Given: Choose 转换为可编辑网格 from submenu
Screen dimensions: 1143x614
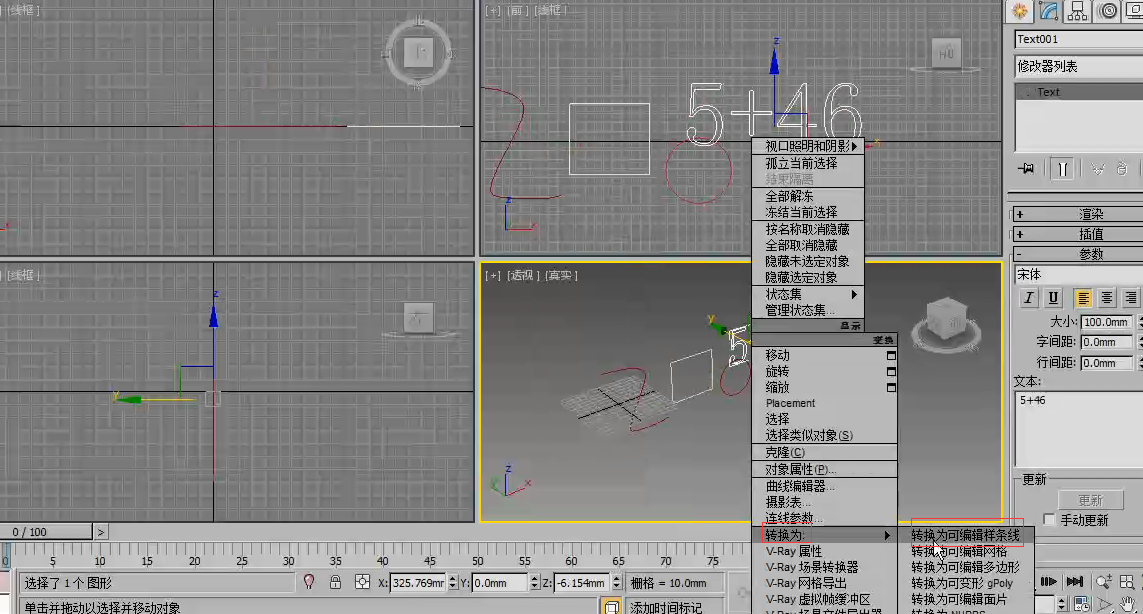Looking at the screenshot, I should pyautogui.click(x=965, y=551).
